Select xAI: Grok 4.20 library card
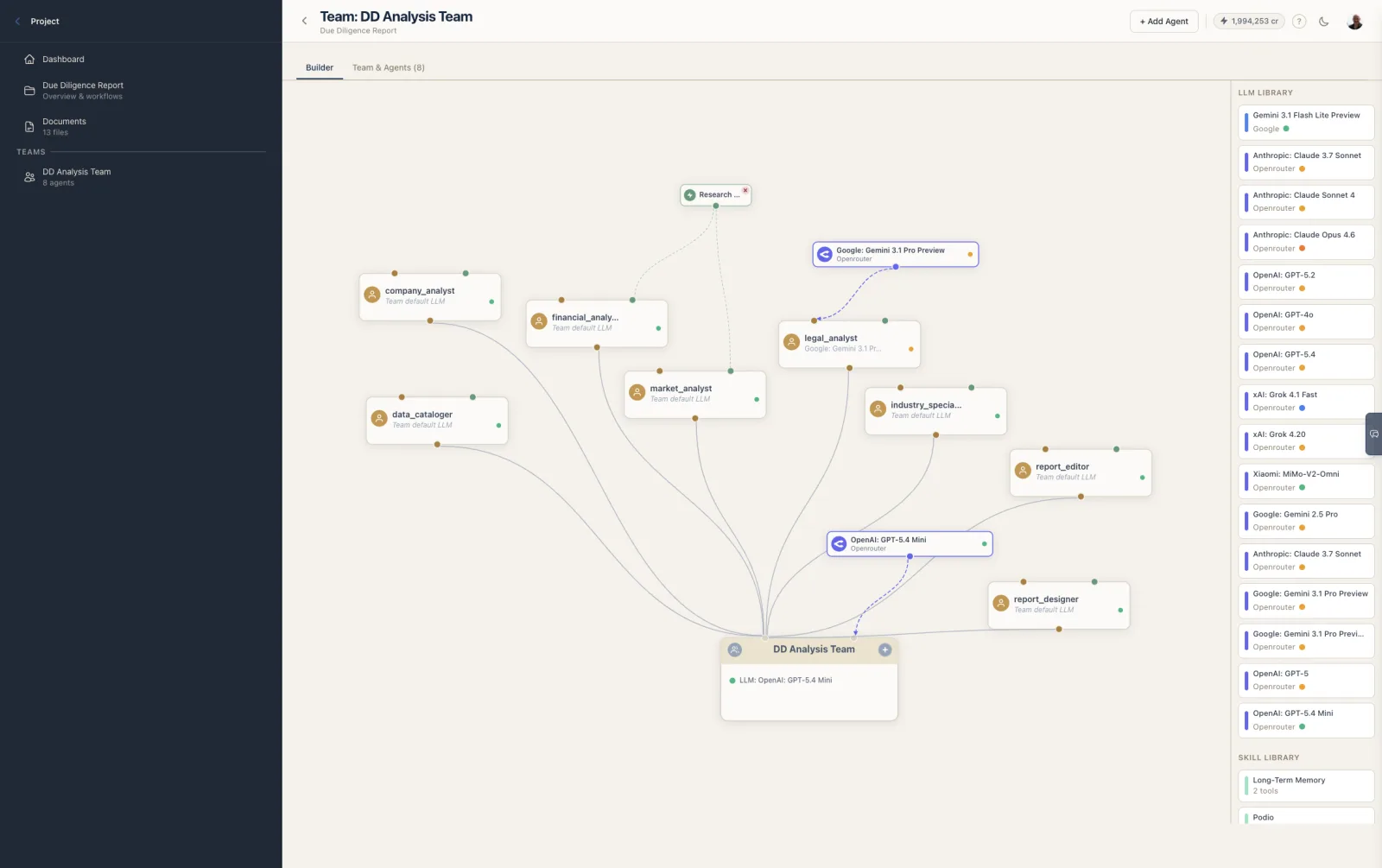The image size is (1382, 868). pos(1306,441)
